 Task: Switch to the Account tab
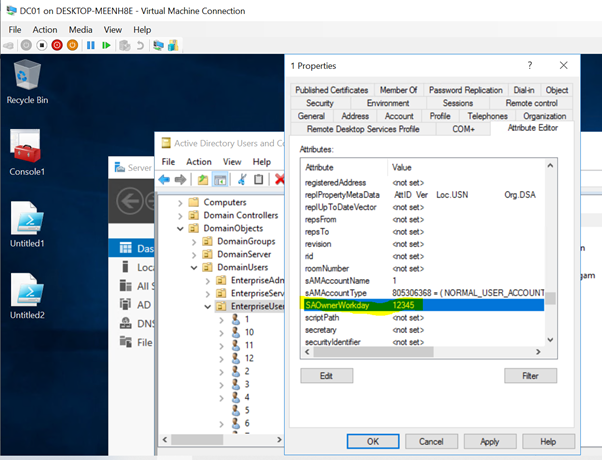[399, 116]
